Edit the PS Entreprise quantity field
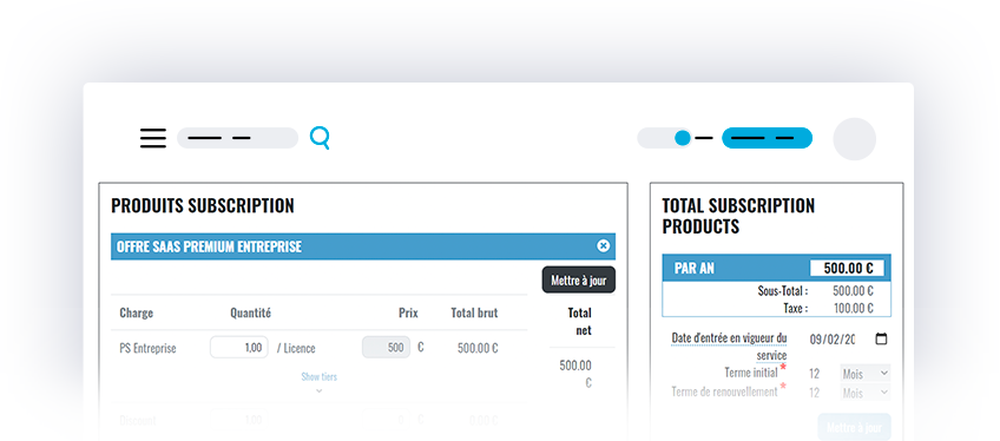 239,347
